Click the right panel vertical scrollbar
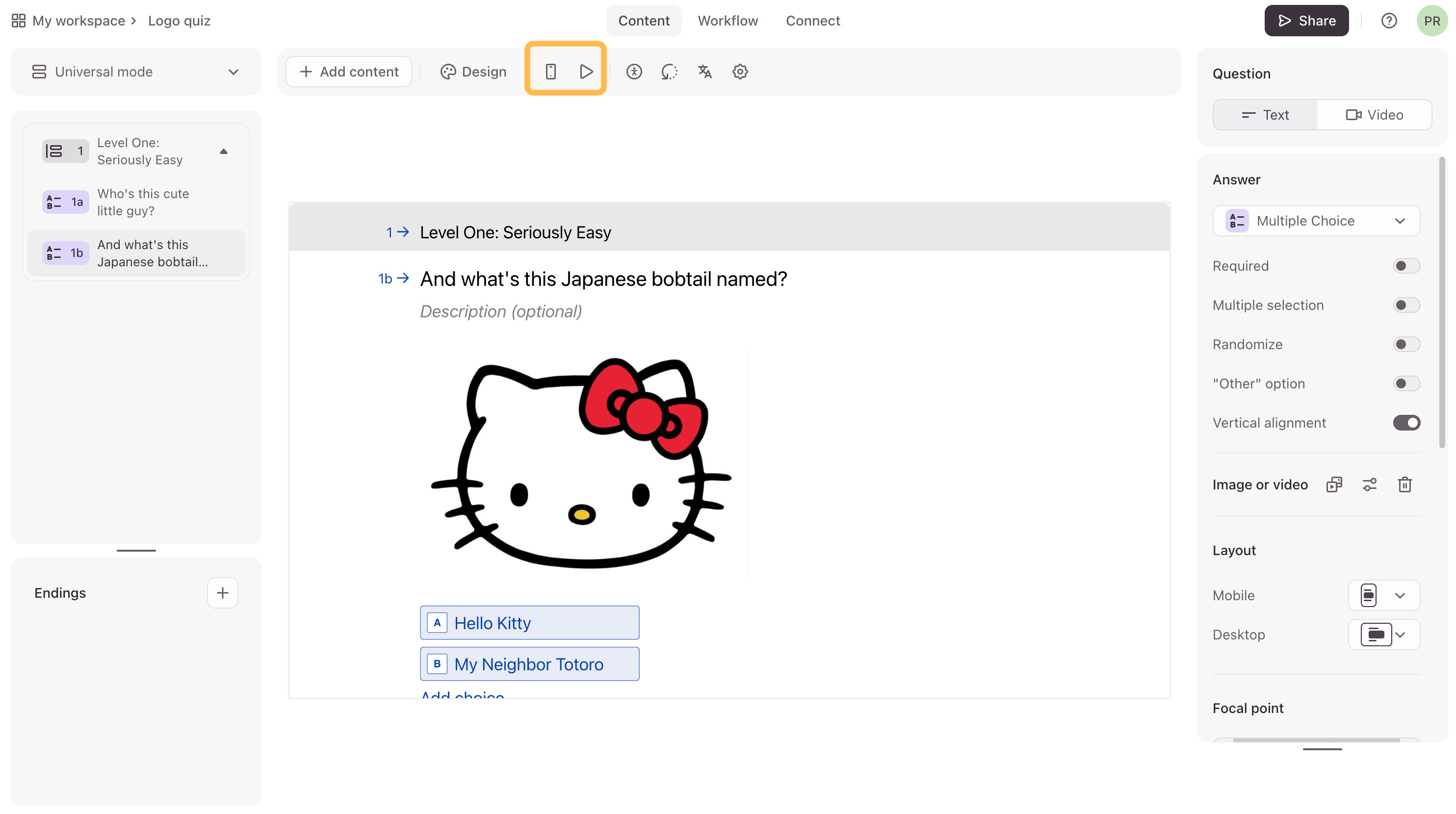The width and height of the screenshot is (1456, 814). click(x=1442, y=302)
